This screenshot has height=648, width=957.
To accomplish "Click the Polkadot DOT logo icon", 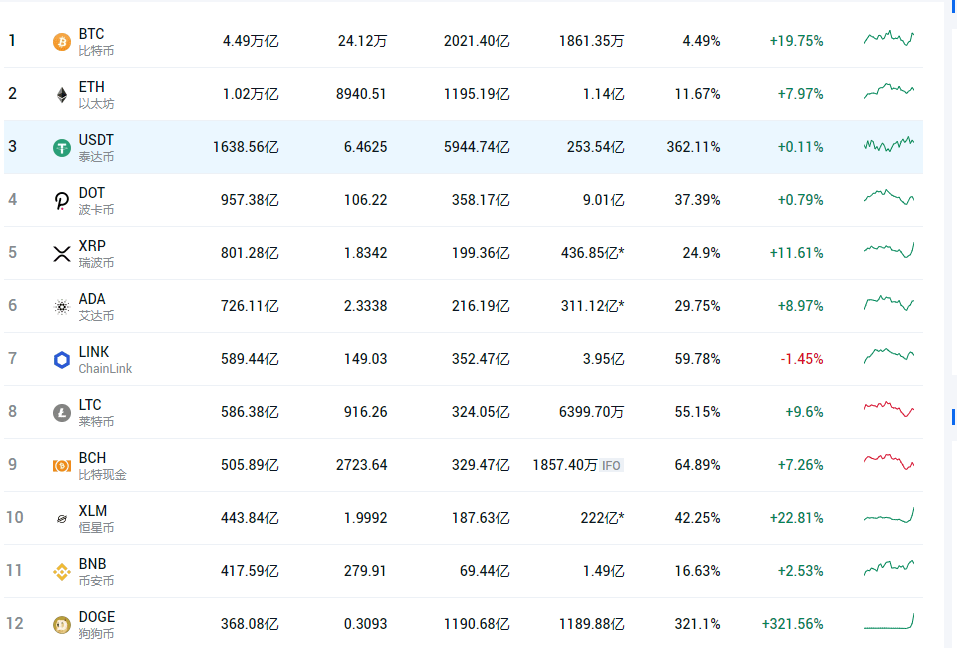I will pyautogui.click(x=62, y=201).
